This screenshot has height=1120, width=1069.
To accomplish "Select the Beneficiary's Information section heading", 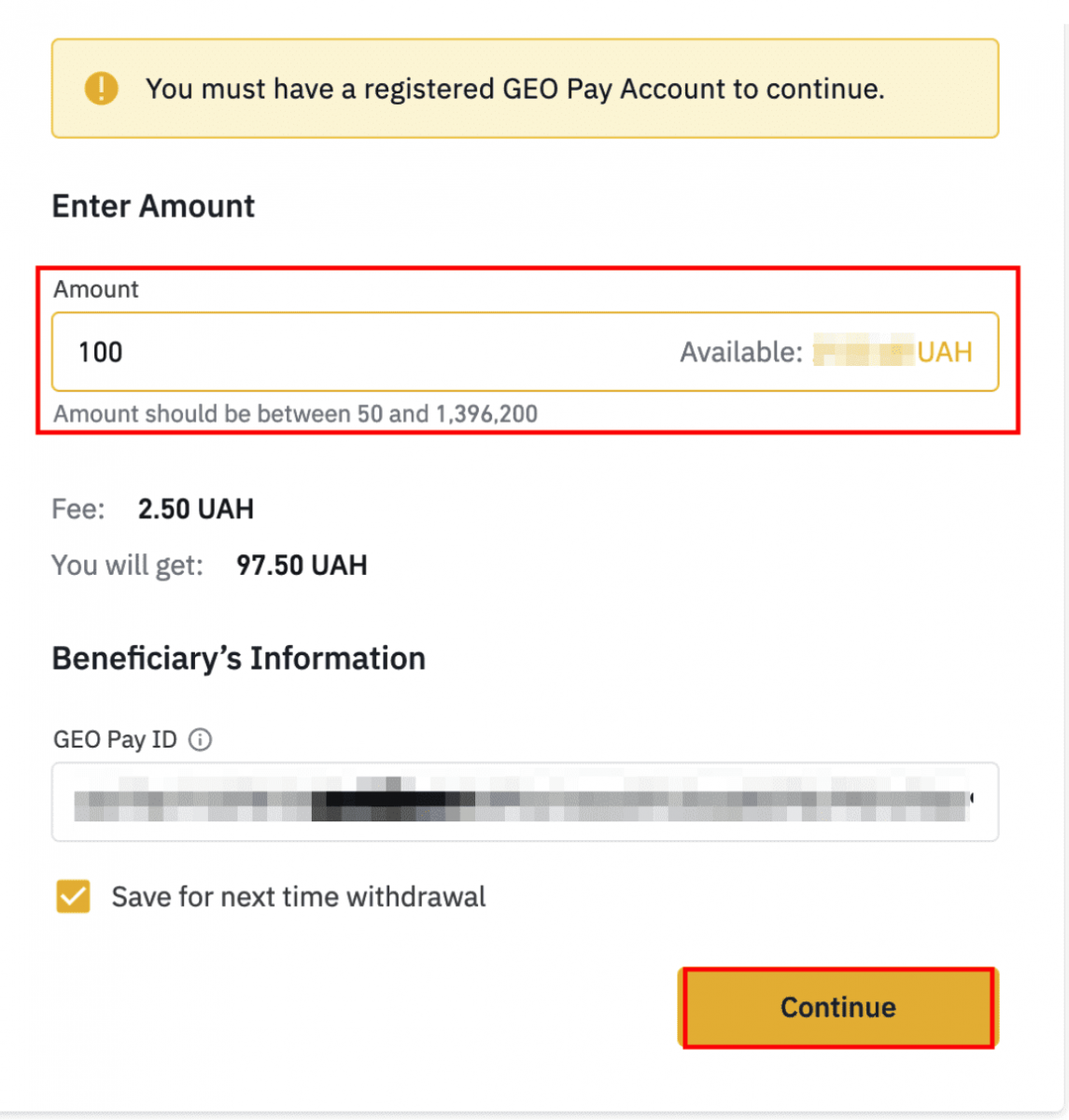I will point(238,658).
